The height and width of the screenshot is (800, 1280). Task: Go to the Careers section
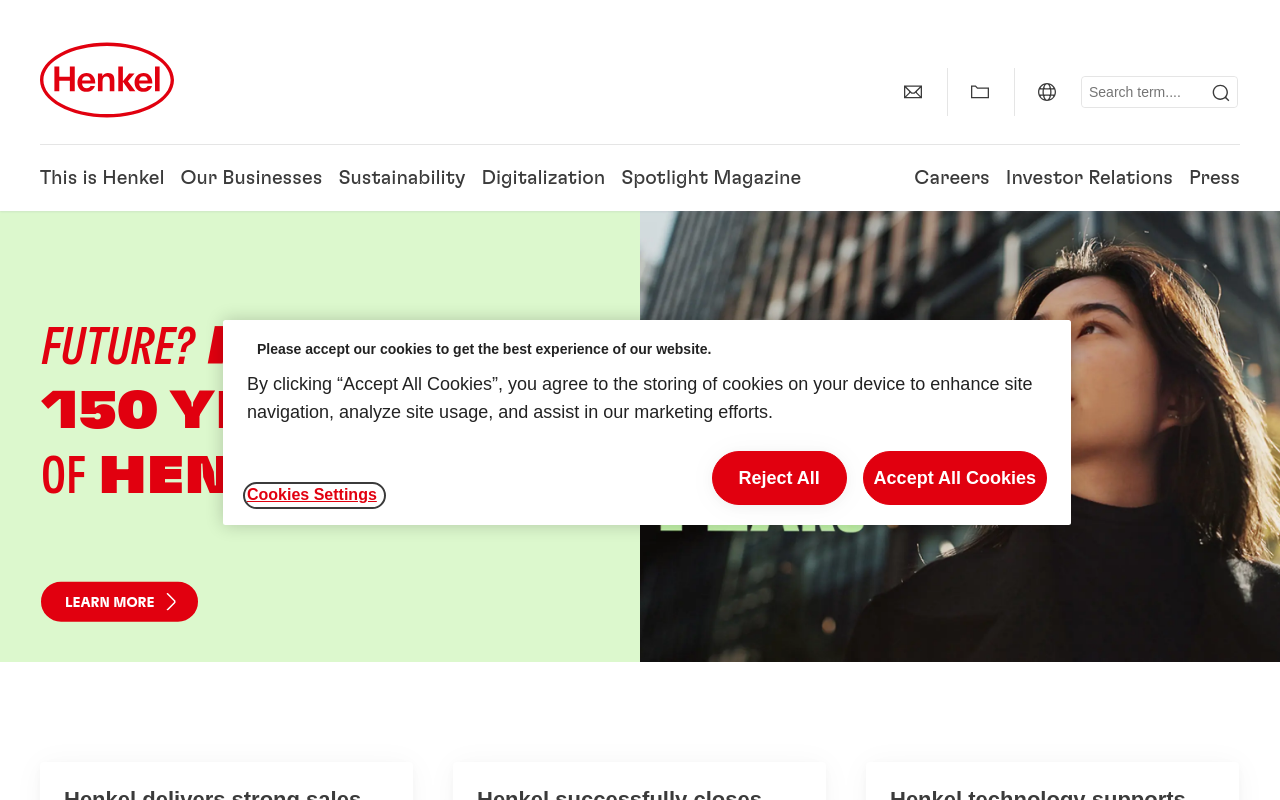pyautogui.click(x=952, y=178)
